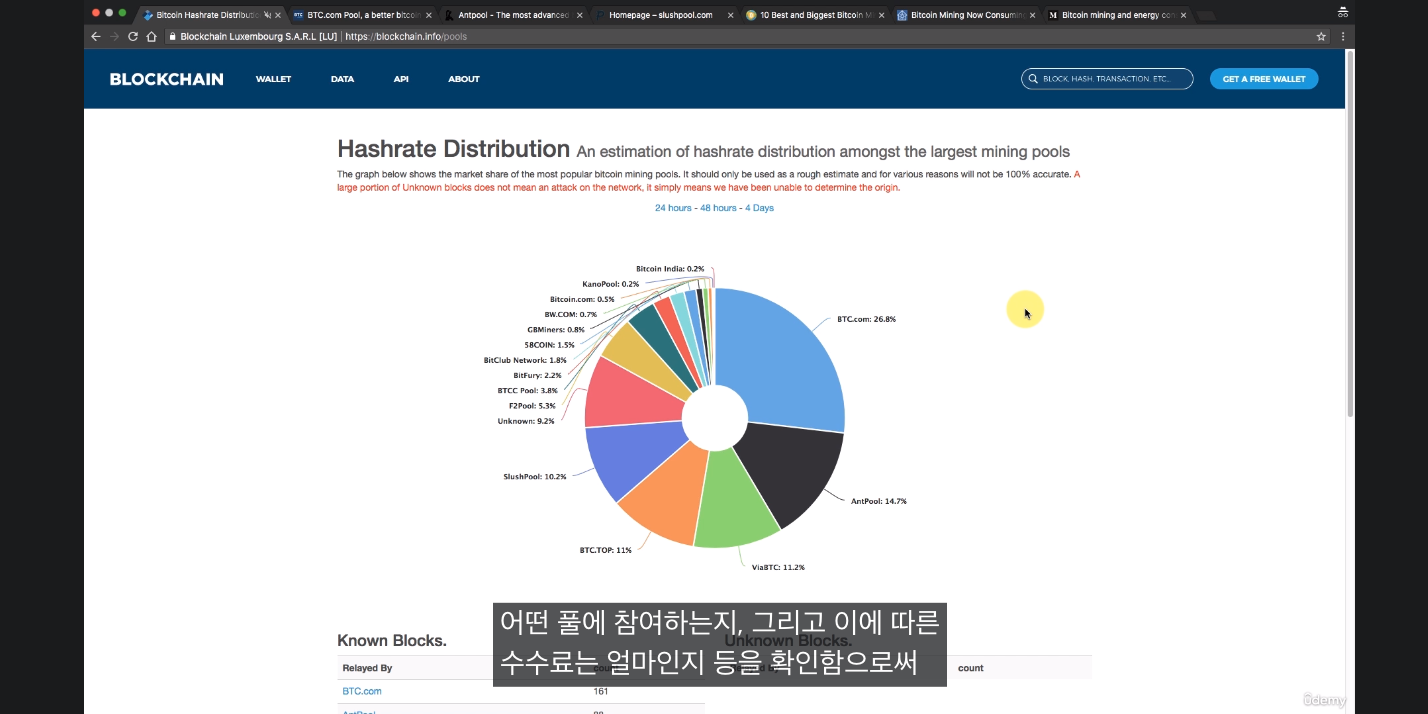Click the '58COIN: 1.5%' chart label

tap(549, 344)
